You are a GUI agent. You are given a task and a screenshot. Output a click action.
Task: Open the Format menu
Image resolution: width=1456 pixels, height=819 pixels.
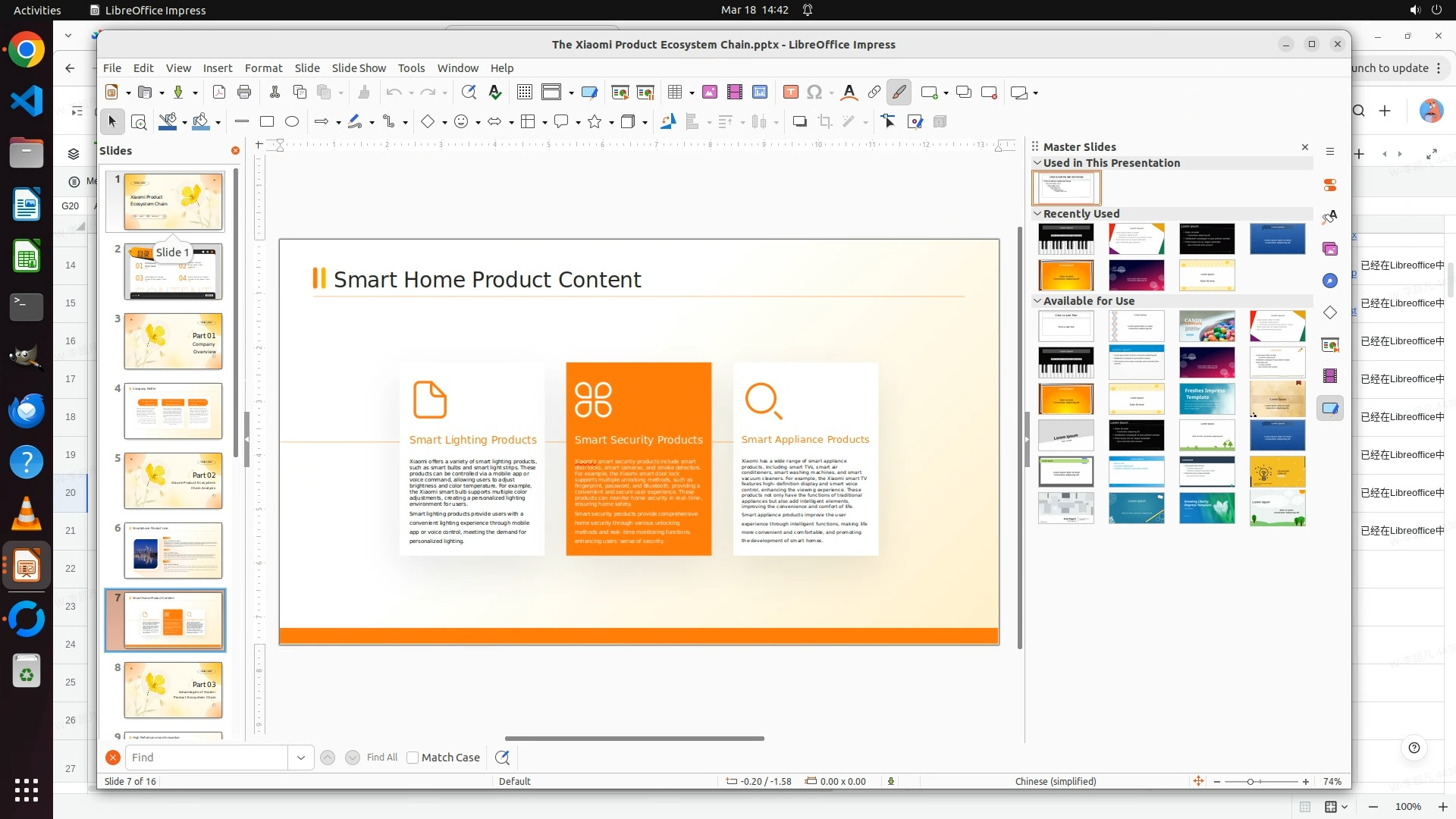coord(263,68)
